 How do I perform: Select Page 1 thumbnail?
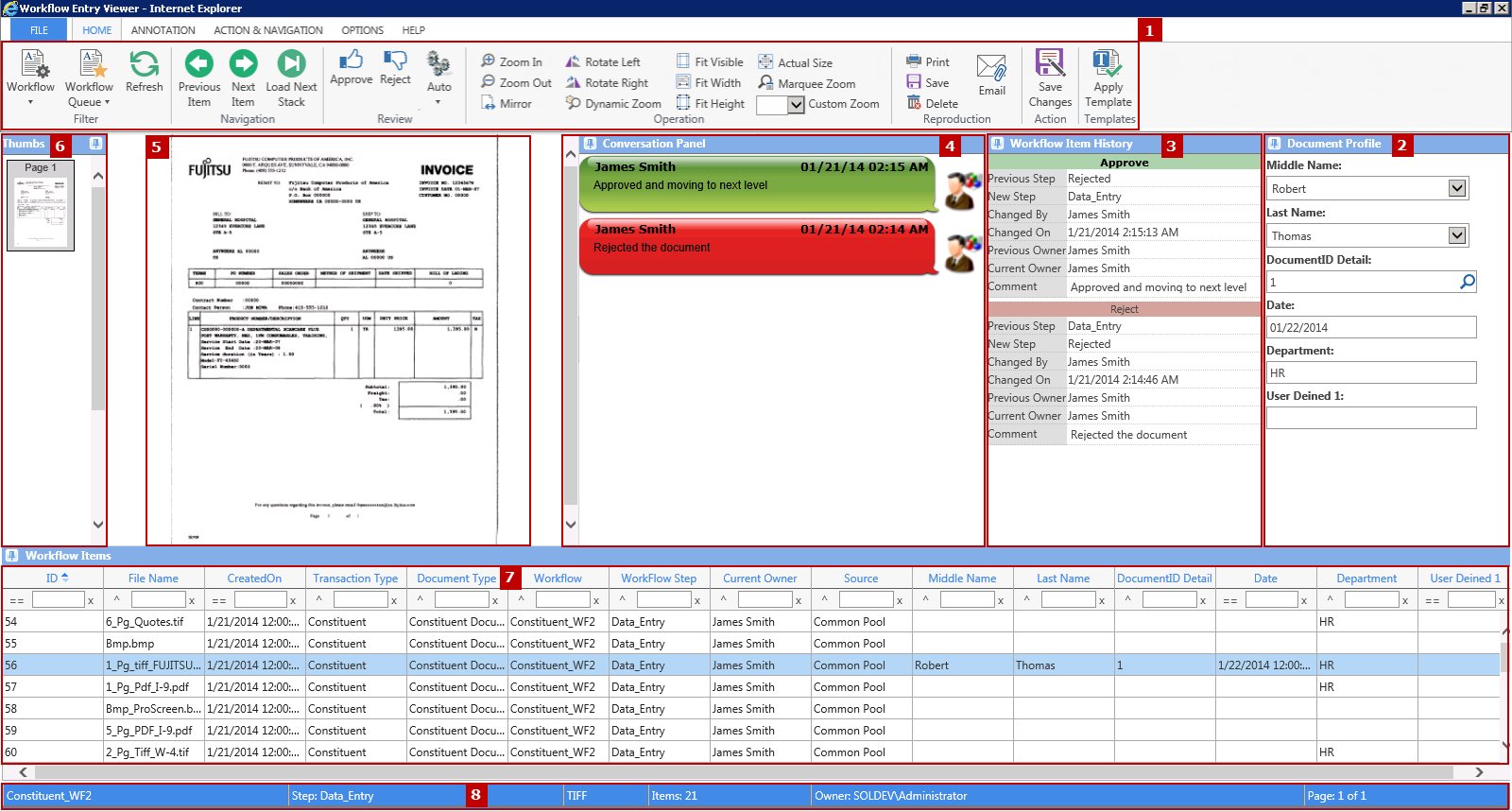41,206
